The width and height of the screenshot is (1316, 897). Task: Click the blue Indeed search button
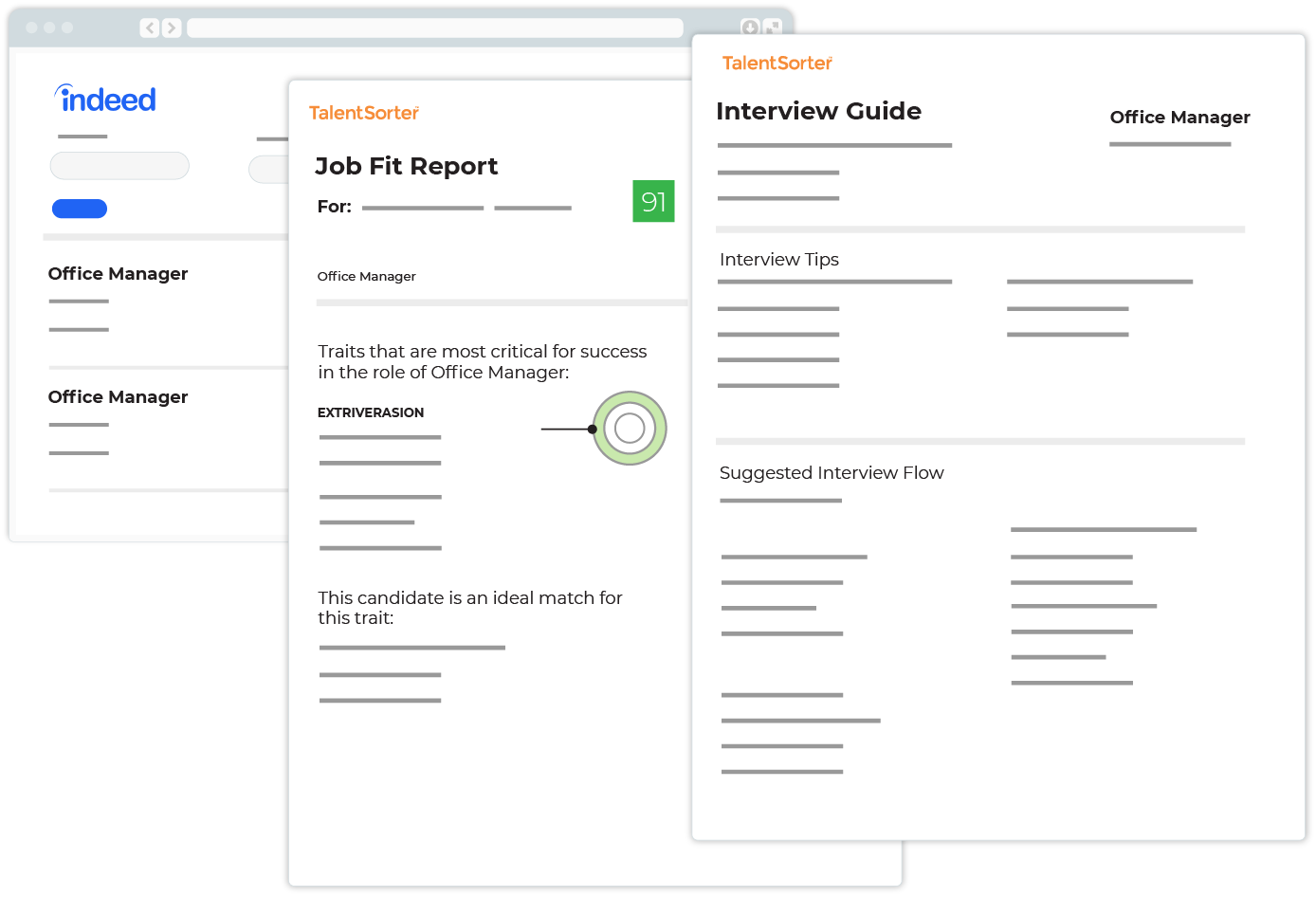tap(80, 209)
